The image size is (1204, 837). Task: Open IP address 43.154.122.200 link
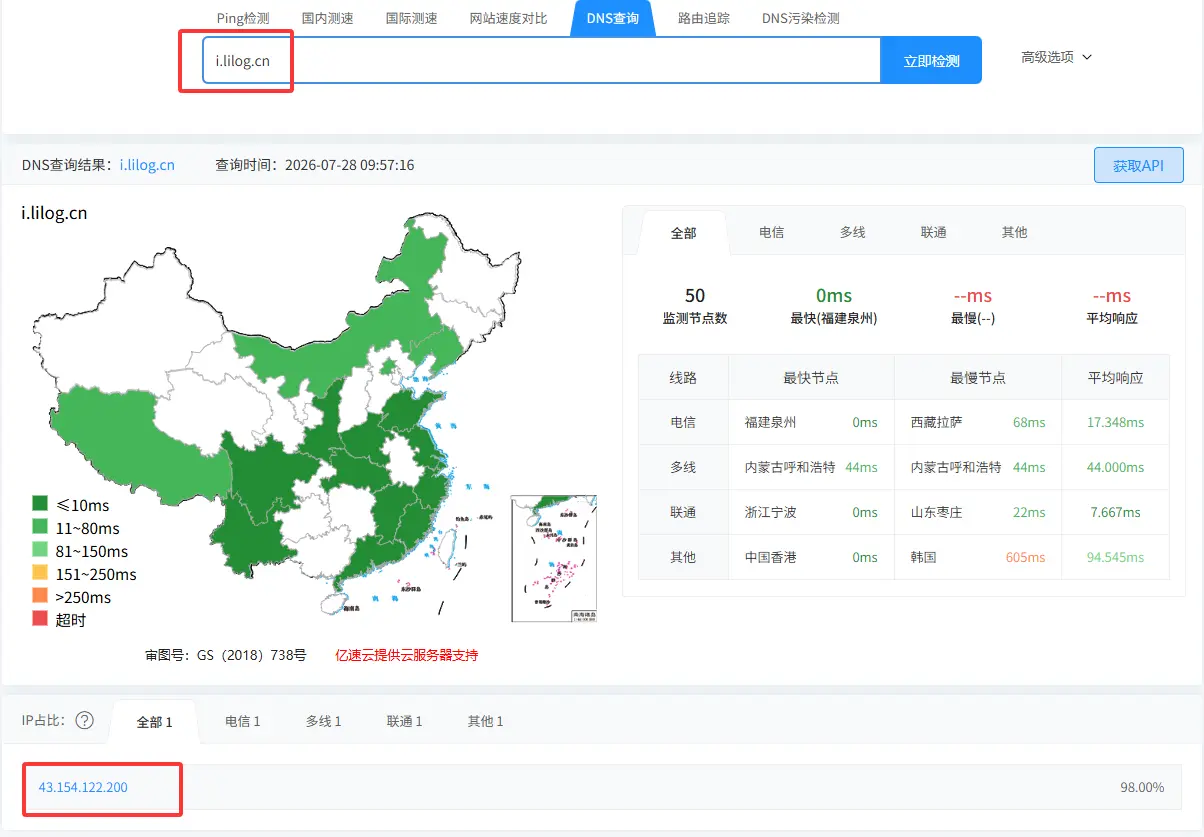coord(83,787)
